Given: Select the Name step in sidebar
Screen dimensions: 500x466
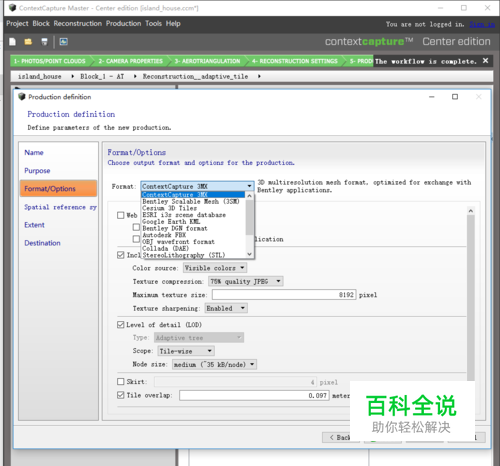Looking at the screenshot, I should (34, 153).
